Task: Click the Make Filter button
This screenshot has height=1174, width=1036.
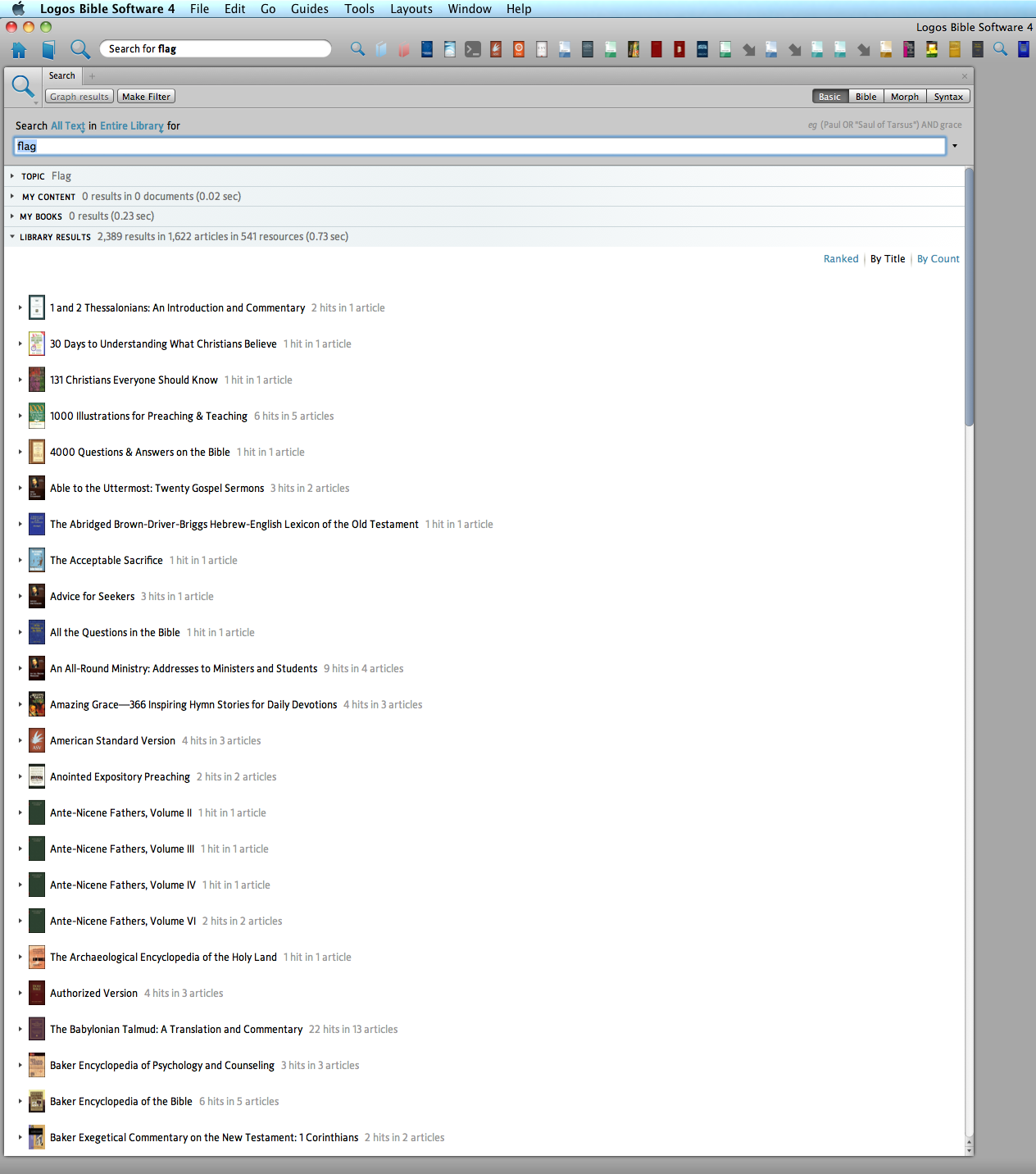Action: pyautogui.click(x=146, y=97)
